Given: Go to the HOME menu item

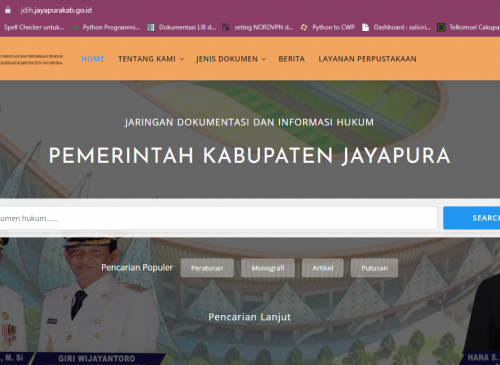Looking at the screenshot, I should click(93, 59).
